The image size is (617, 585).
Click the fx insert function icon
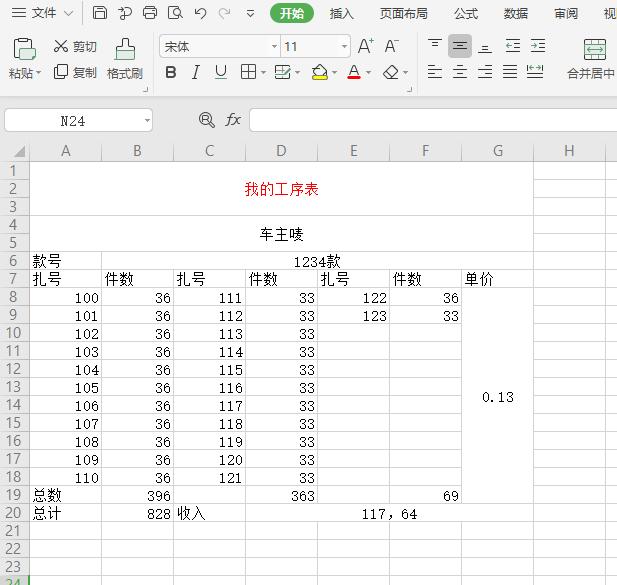(x=233, y=120)
